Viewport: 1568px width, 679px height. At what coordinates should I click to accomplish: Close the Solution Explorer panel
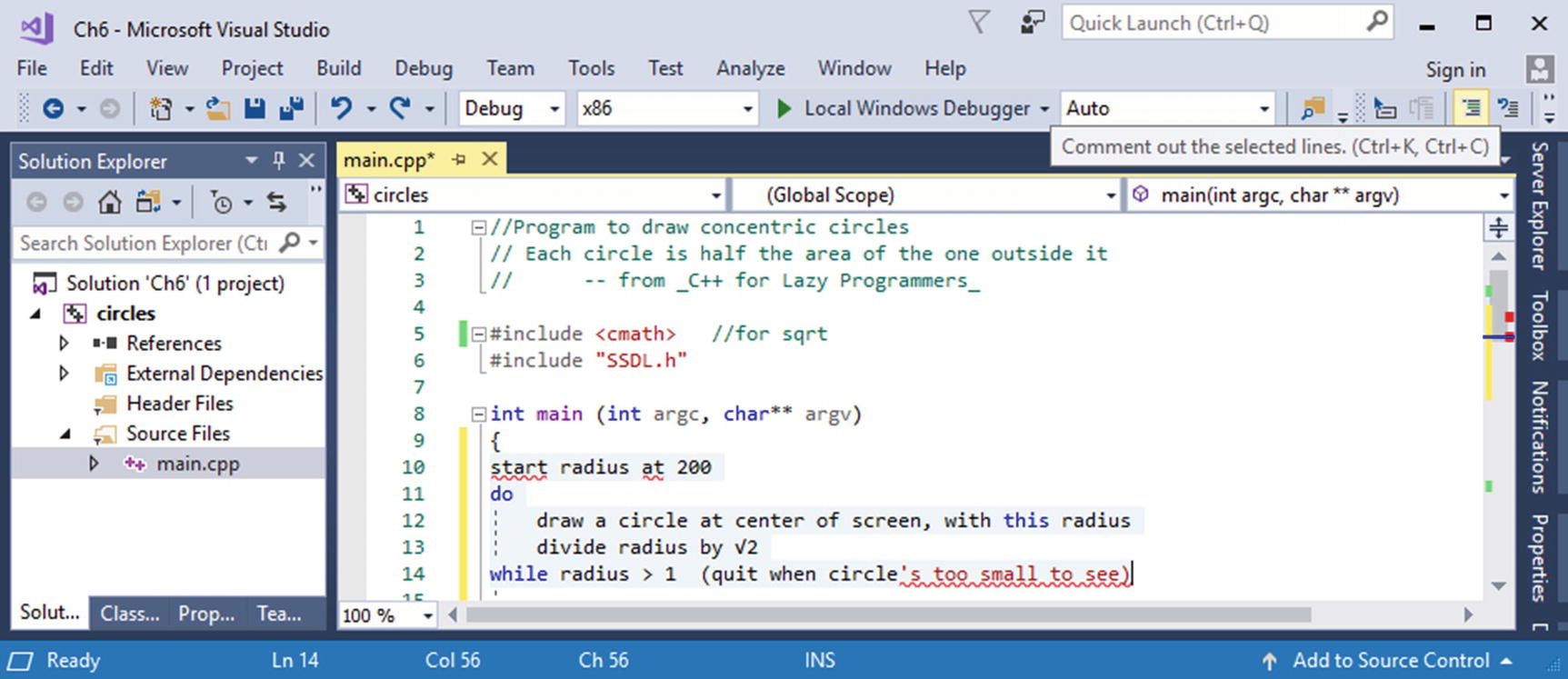(307, 161)
